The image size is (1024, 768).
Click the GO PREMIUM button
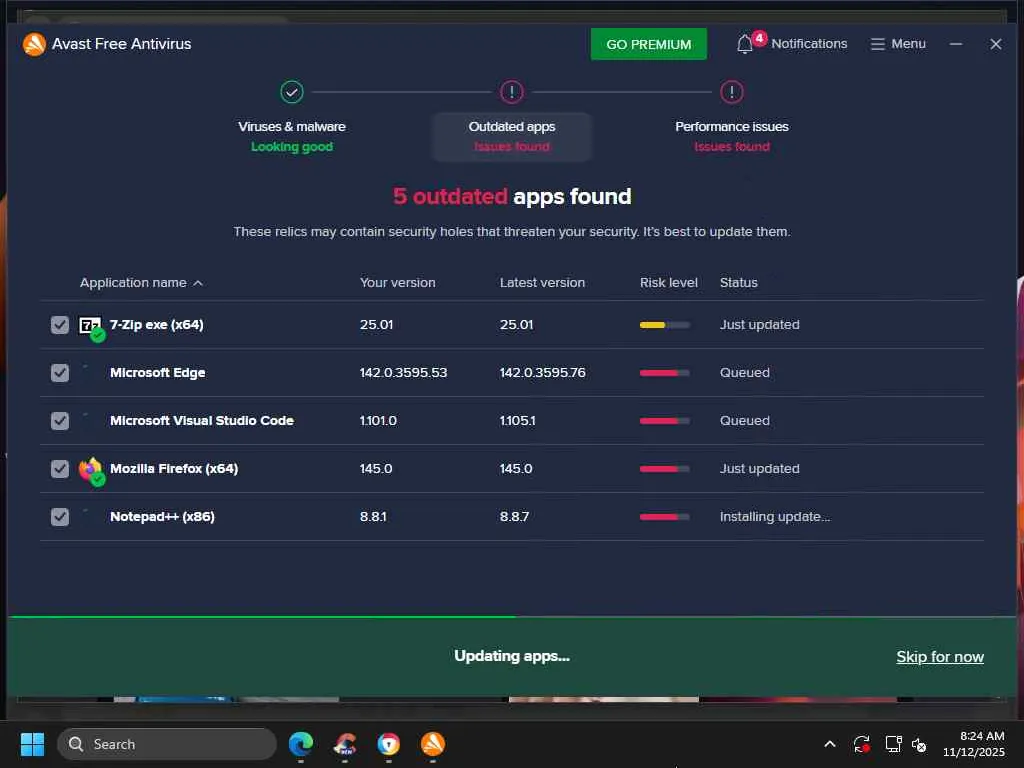pyautogui.click(x=648, y=44)
